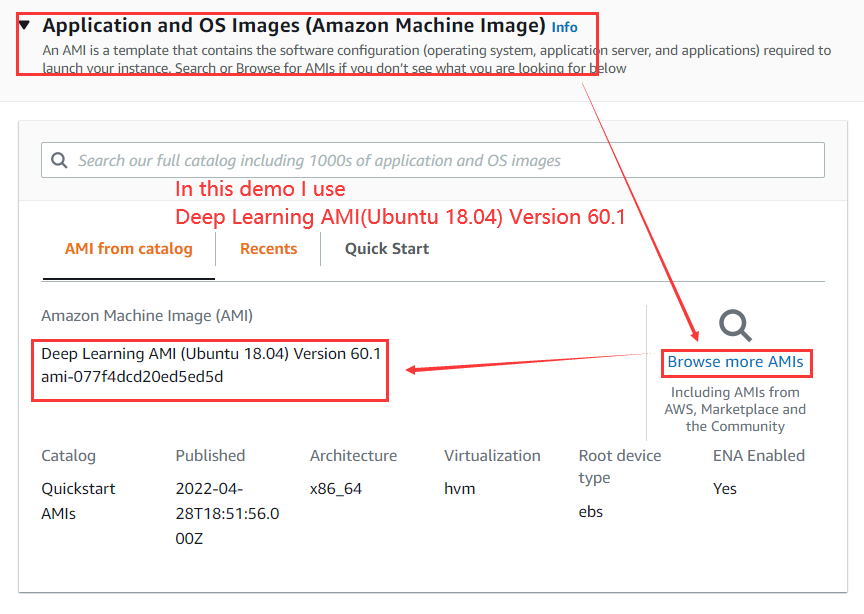Click the Root device type column label
This screenshot has height=614, width=864.
click(x=620, y=466)
